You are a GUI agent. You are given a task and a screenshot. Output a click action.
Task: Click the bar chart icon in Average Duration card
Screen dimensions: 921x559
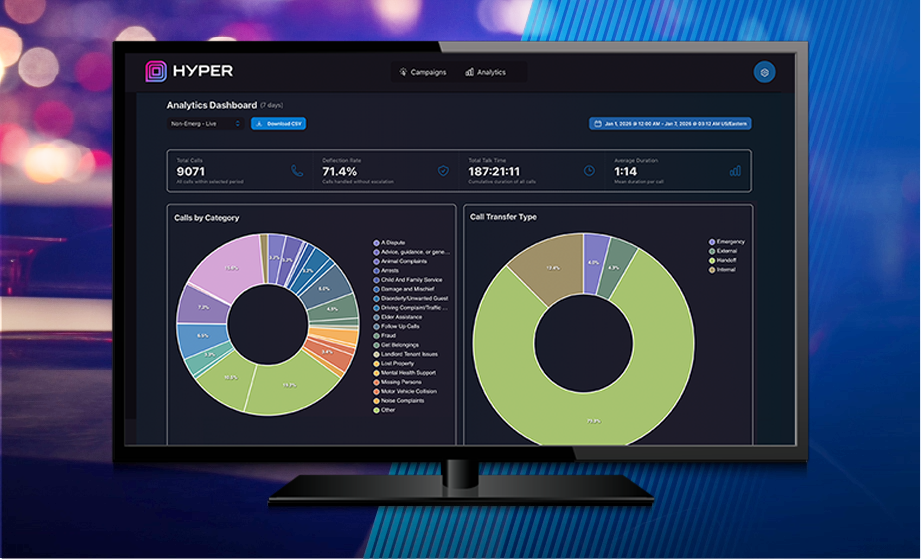pyautogui.click(x=735, y=171)
